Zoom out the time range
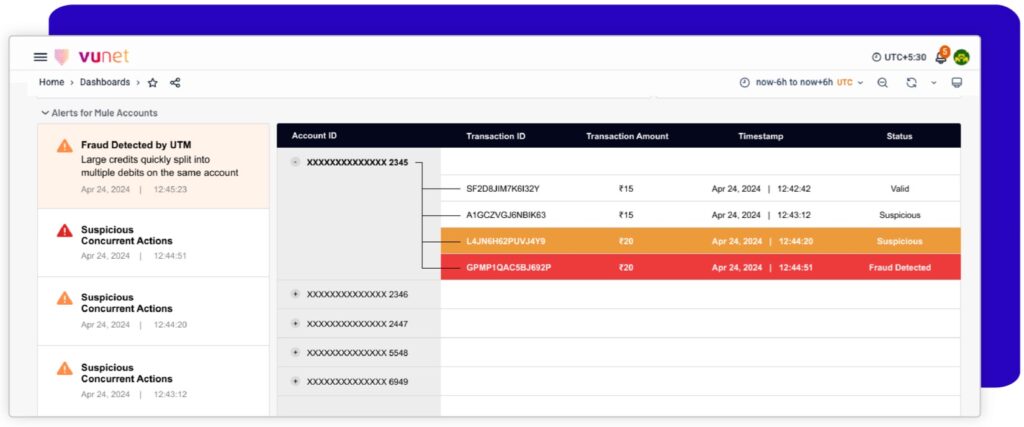The image size is (1024, 427). [x=882, y=83]
